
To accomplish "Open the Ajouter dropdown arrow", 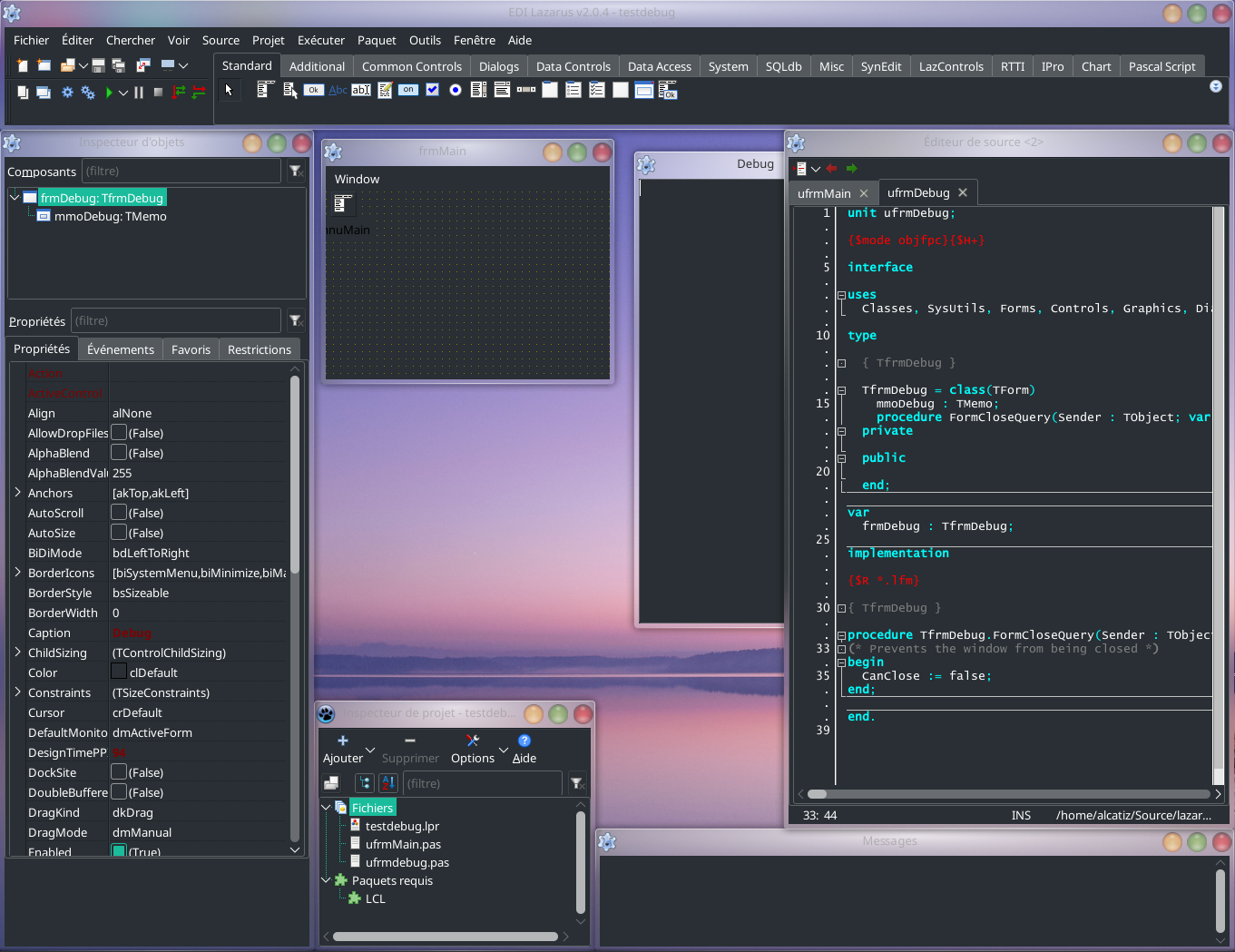I will point(370,750).
